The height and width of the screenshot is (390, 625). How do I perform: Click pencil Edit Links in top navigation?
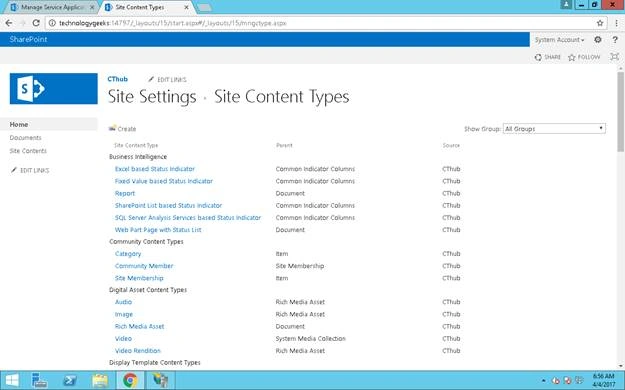pyautogui.click(x=167, y=80)
